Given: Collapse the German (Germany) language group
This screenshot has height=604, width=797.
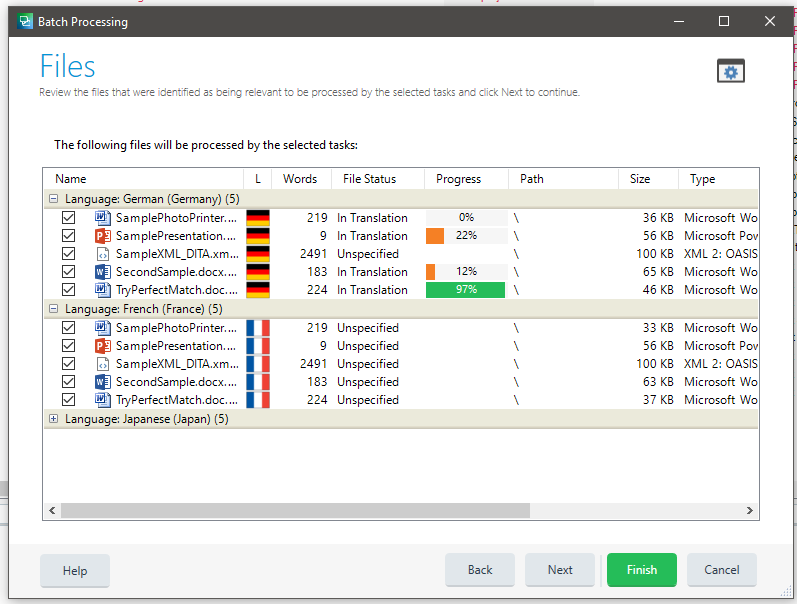Looking at the screenshot, I should click(53, 199).
